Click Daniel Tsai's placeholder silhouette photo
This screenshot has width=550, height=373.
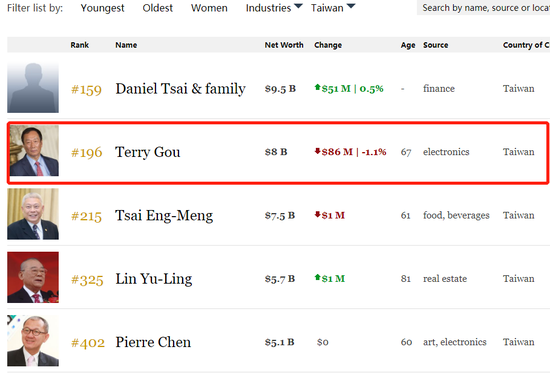pyautogui.click(x=33, y=87)
